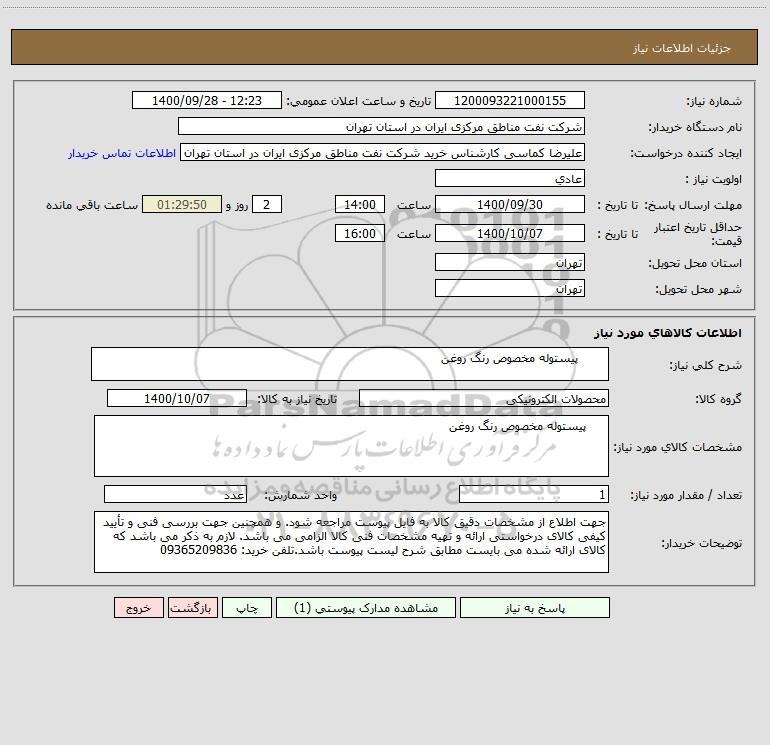Click the استان محل تحویل label
This screenshot has height=745, width=770.
695,264
